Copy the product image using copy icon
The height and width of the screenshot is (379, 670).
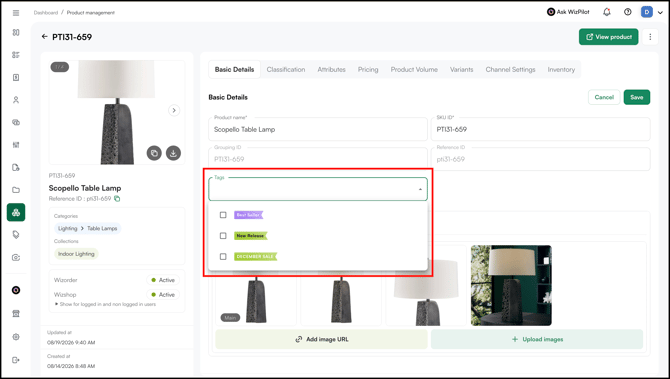coord(154,153)
